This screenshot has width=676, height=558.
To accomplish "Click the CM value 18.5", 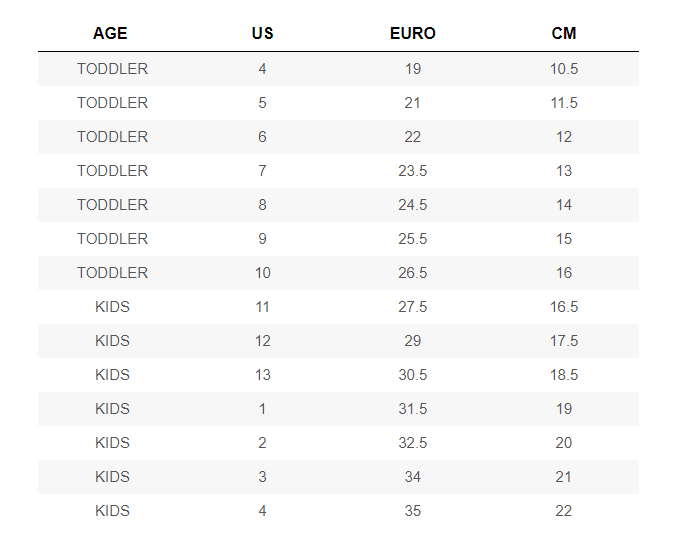I will click(564, 375).
